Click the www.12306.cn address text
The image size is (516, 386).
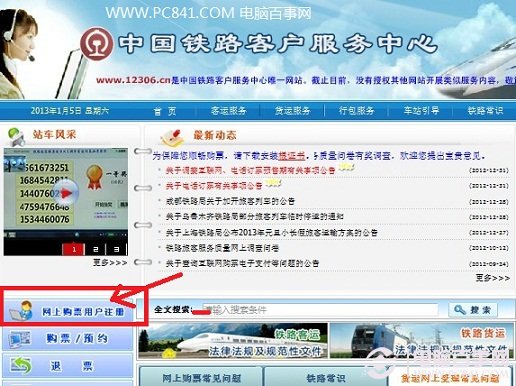coord(133,80)
